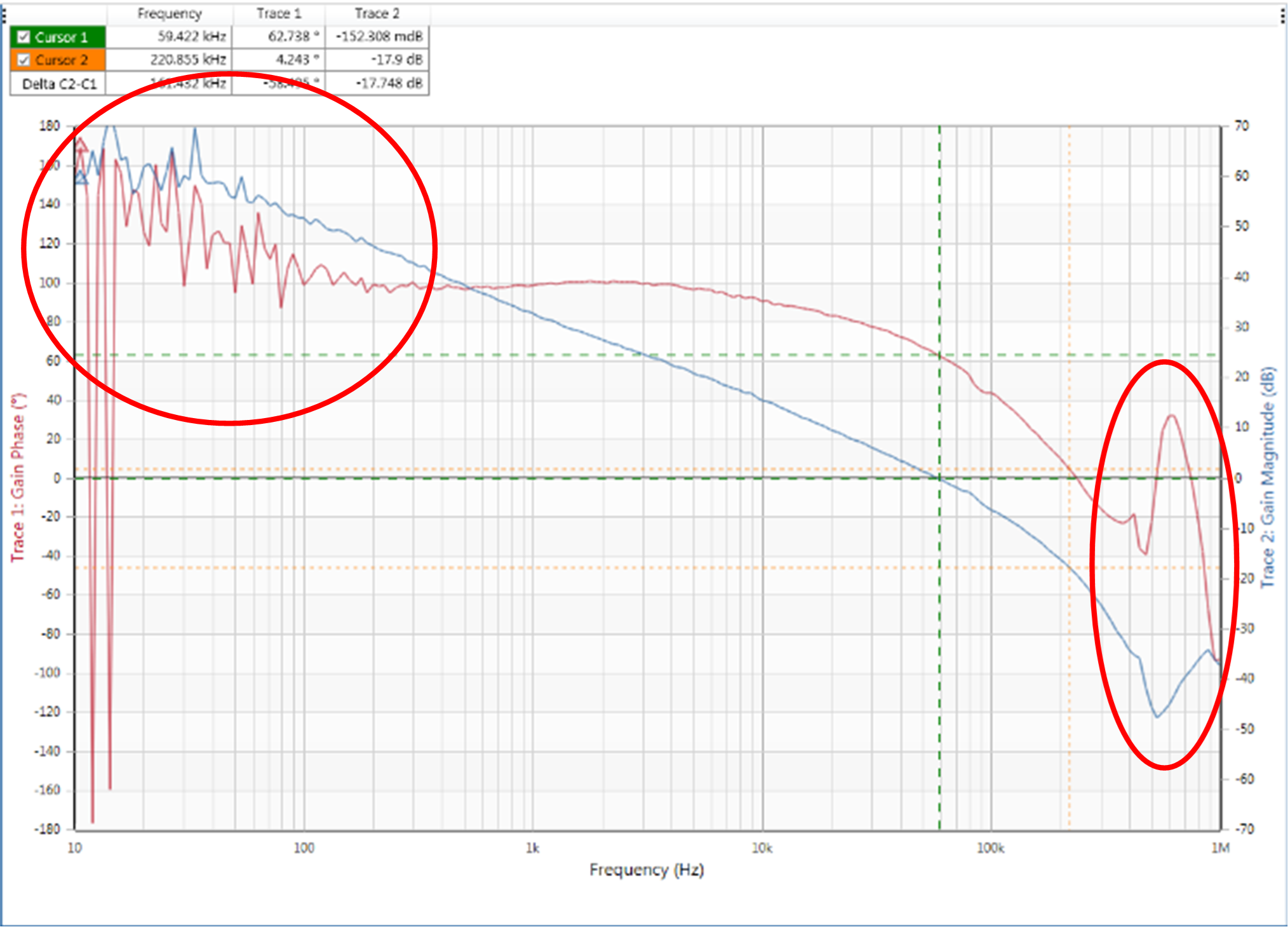Select the Trace 1 column header
This screenshot has width=1288, height=927.
(x=279, y=13)
